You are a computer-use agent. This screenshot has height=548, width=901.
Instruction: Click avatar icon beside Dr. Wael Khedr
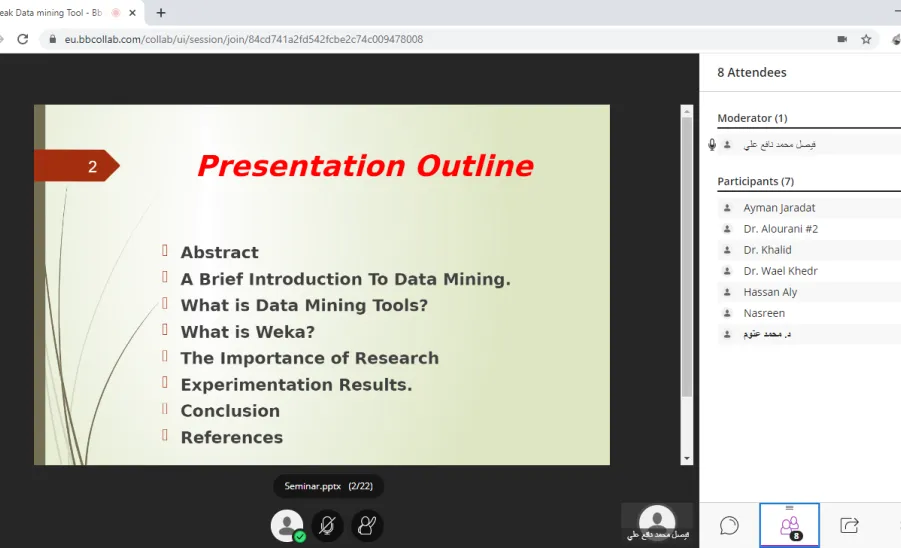click(x=727, y=271)
